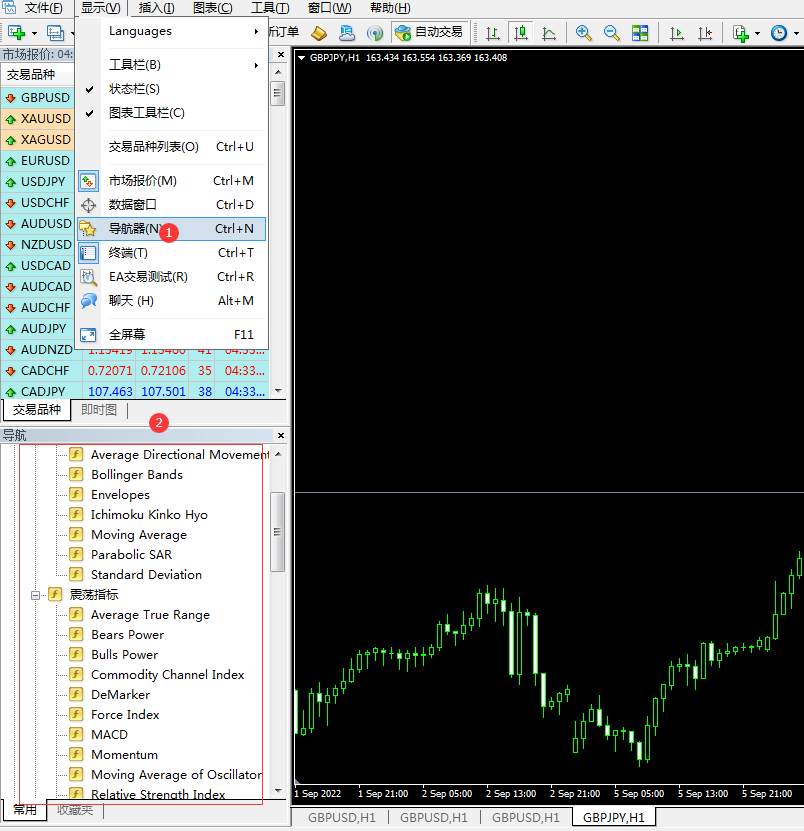Image resolution: width=804 pixels, height=831 pixels.
Task: Switch to line chart toolbar icon
Action: tap(549, 33)
